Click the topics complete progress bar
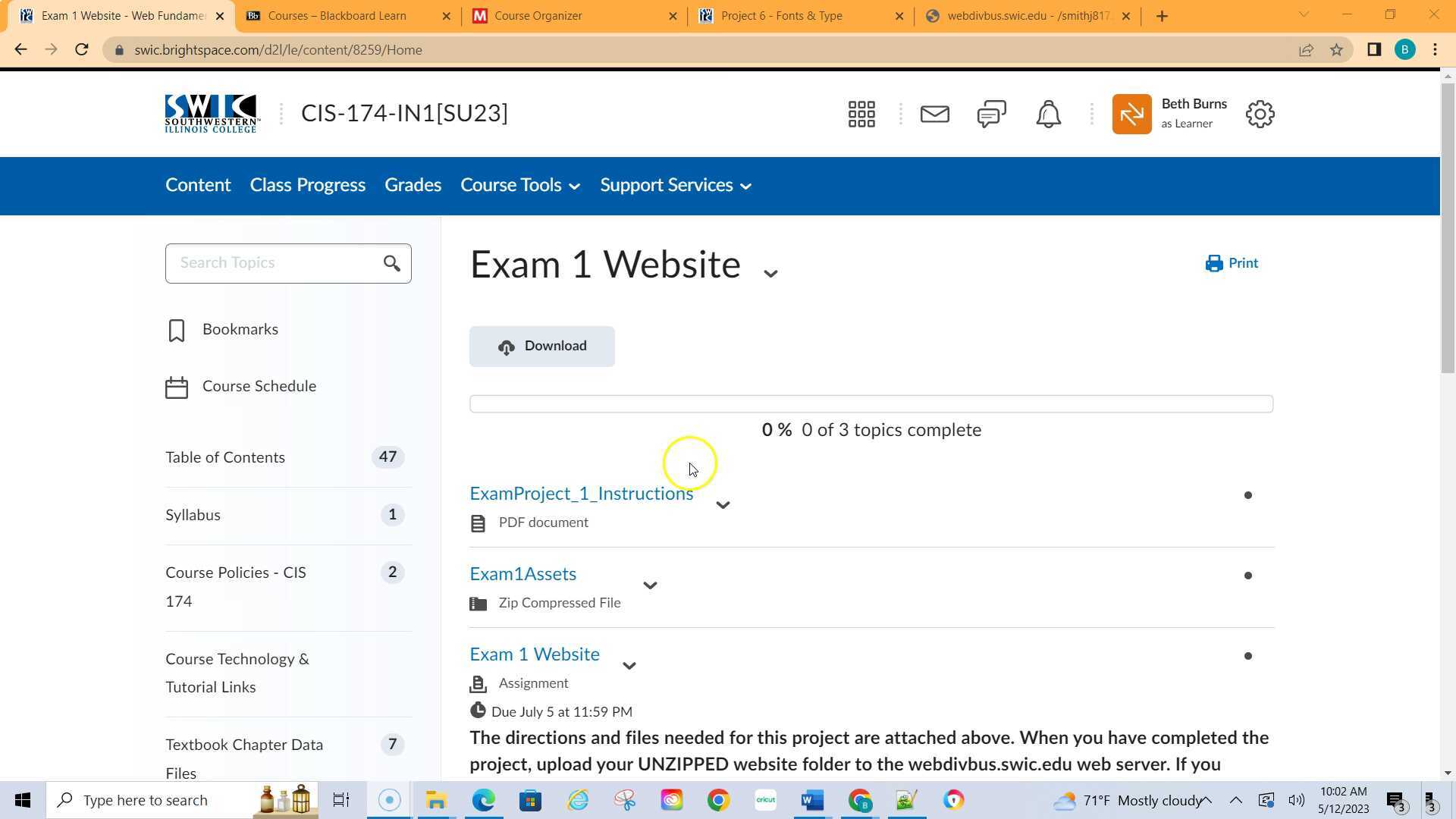The image size is (1456, 819). (871, 403)
